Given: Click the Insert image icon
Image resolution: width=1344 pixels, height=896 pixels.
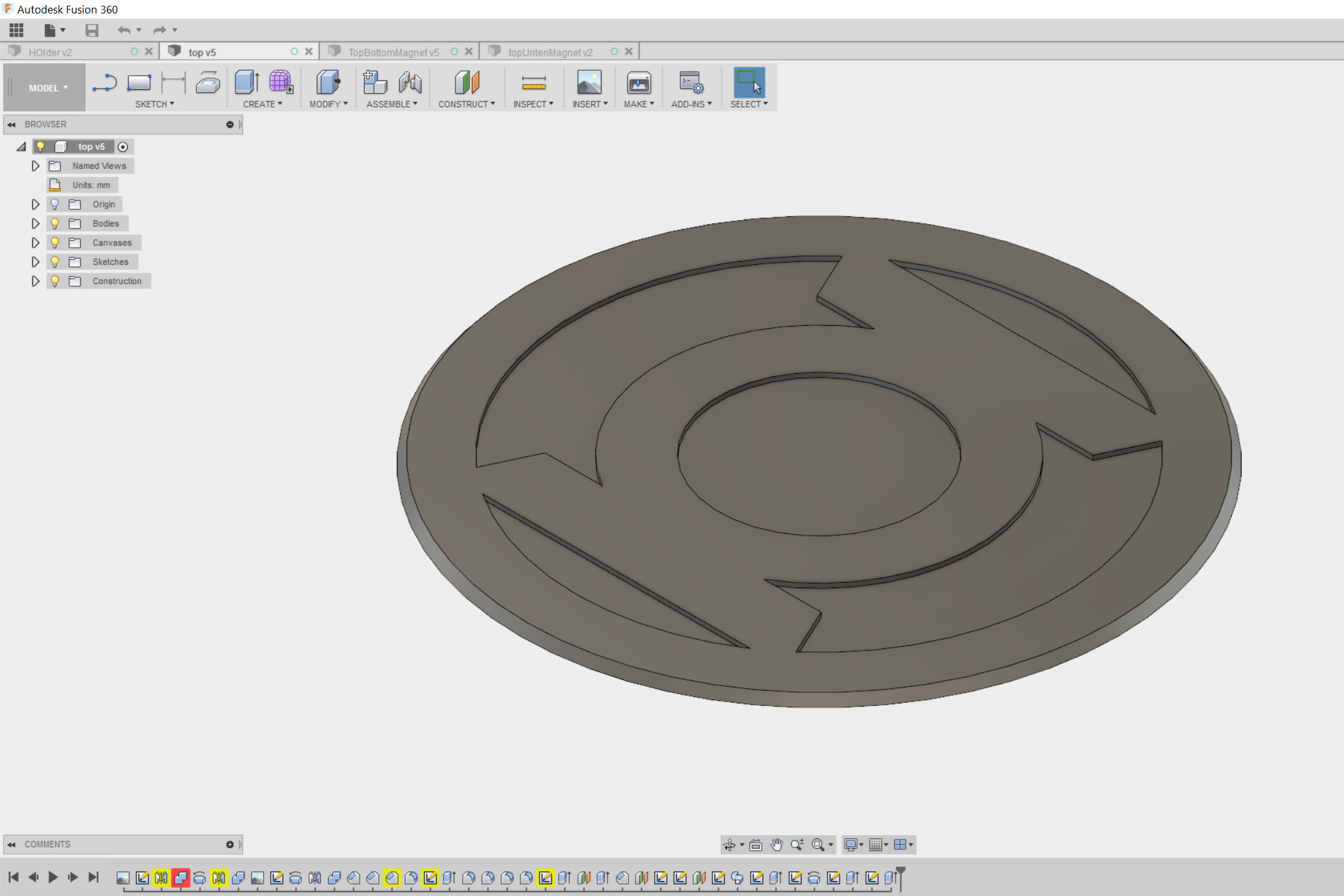Looking at the screenshot, I should tap(589, 83).
